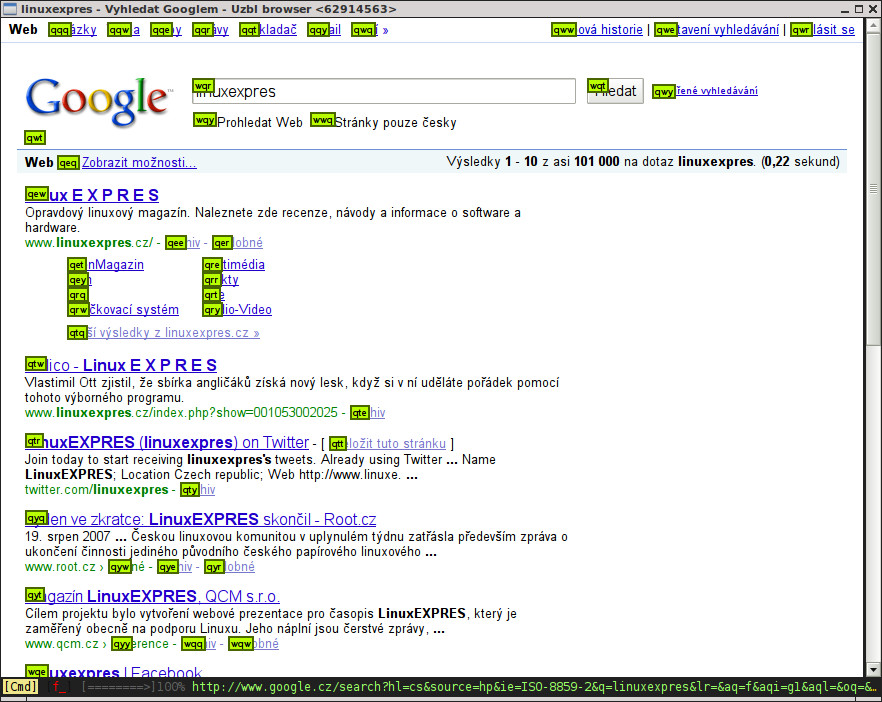
Task: Click the URL text in the status bar
Action: point(533,687)
